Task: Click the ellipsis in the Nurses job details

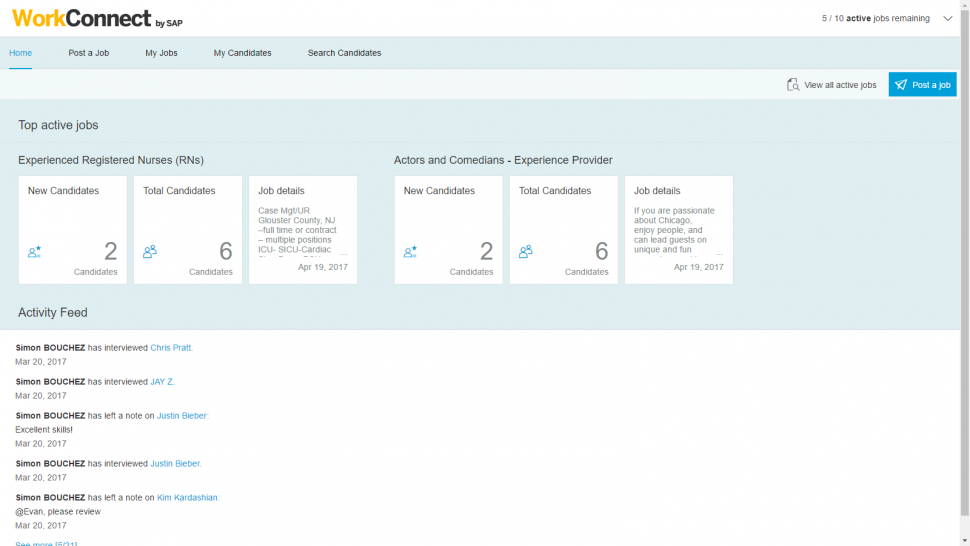Action: tap(343, 254)
